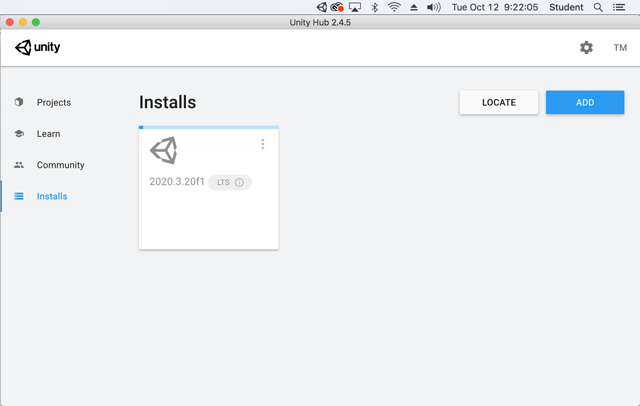Image resolution: width=640 pixels, height=406 pixels.
Task: Open the Learn section
Action: click(48, 134)
